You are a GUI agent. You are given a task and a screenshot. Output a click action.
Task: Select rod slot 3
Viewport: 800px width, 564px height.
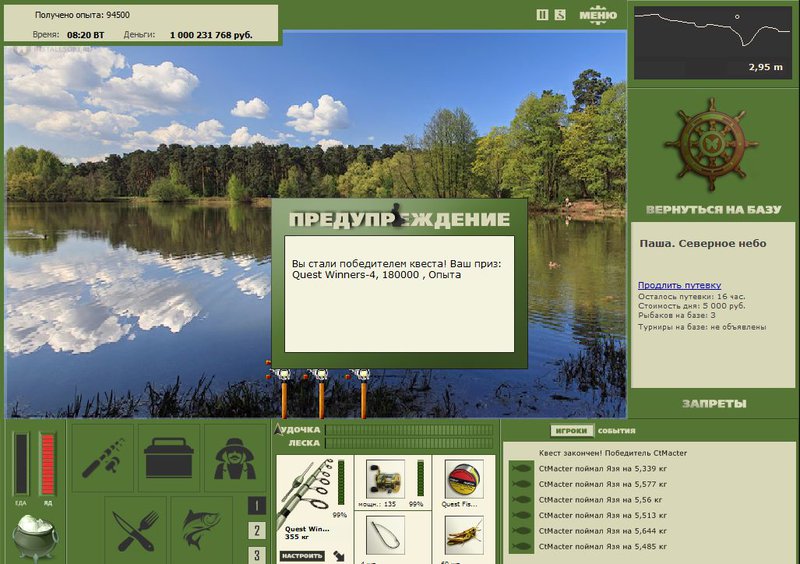tap(257, 555)
